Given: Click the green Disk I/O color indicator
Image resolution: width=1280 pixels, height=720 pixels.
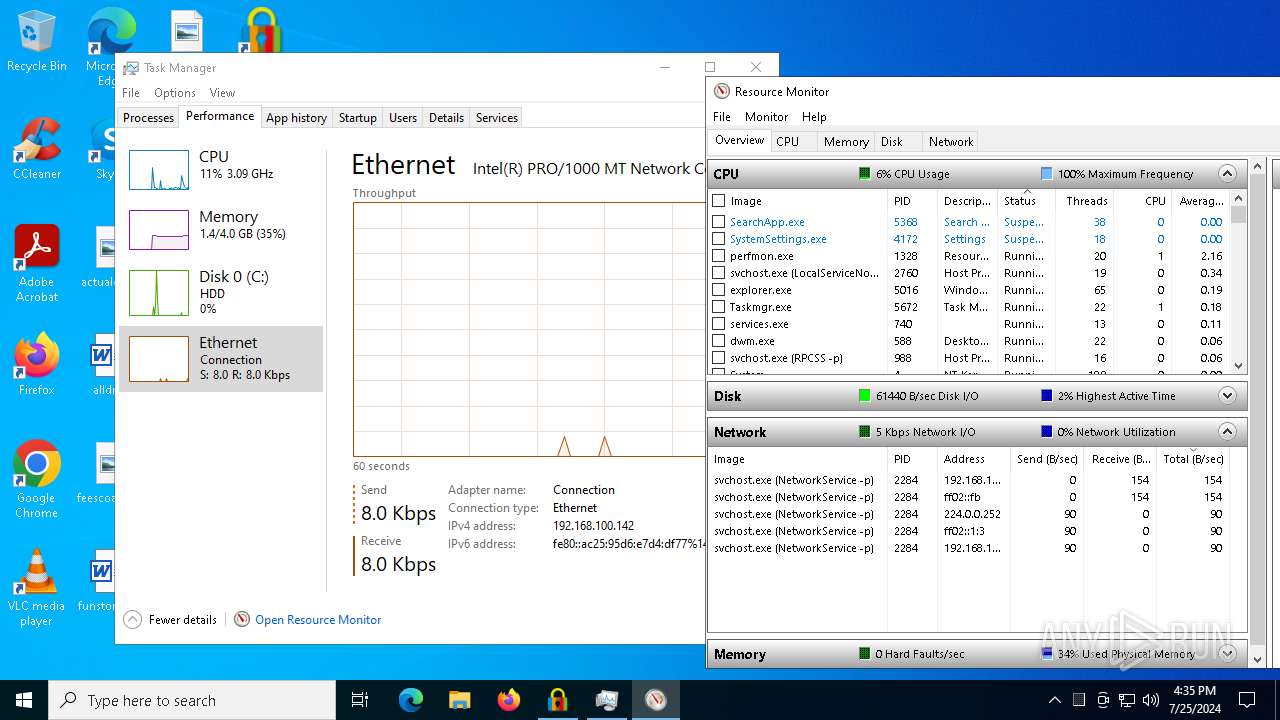Looking at the screenshot, I should coord(864,396).
